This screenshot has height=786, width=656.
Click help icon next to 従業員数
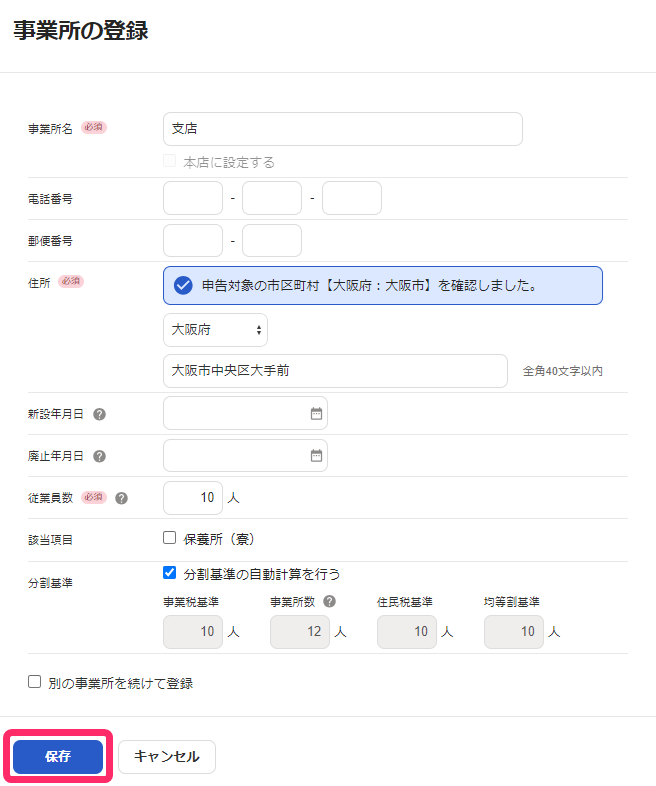121,498
